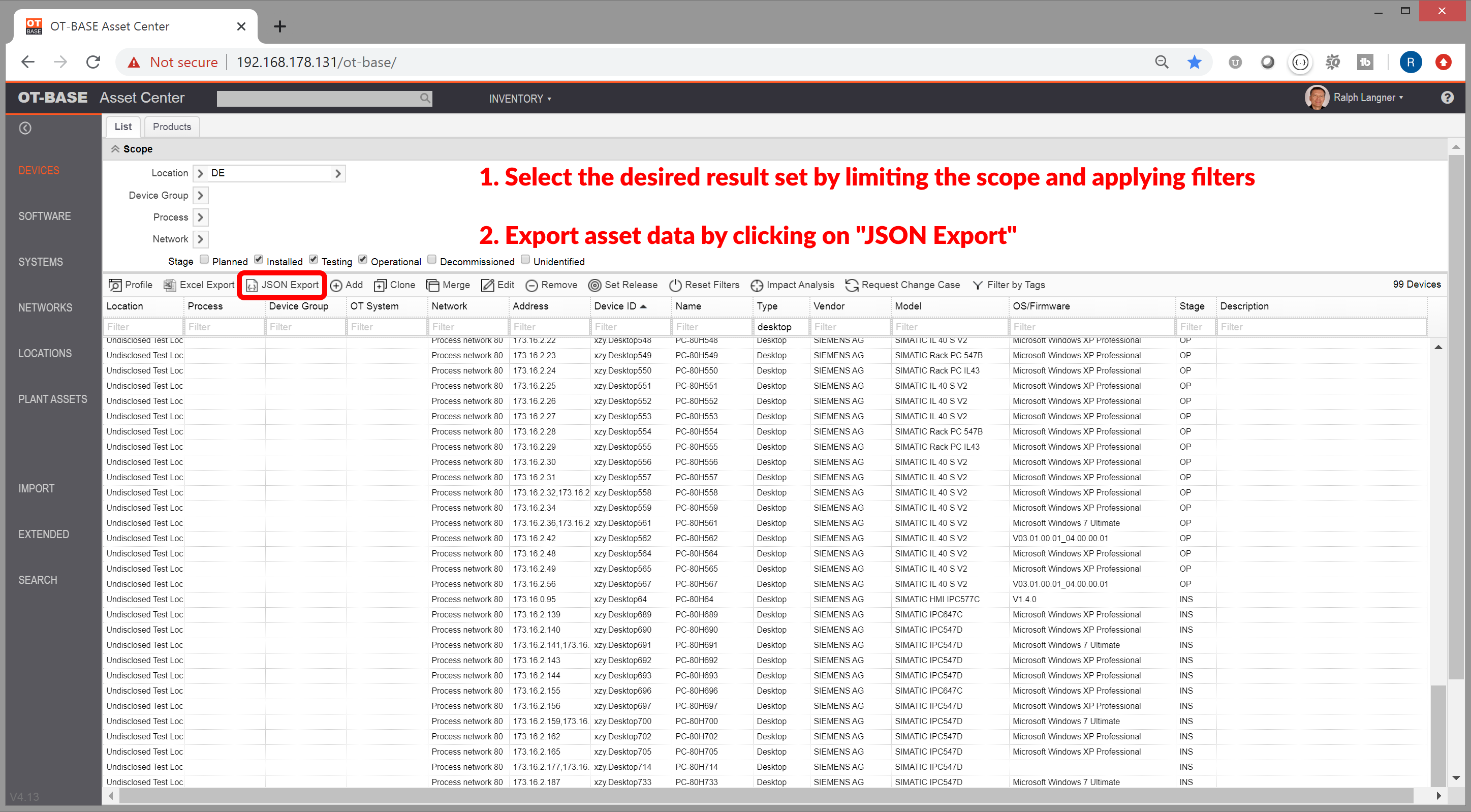The width and height of the screenshot is (1471, 812).
Task: Collapse the left sidebar with back-circle icon
Action: (x=25, y=128)
